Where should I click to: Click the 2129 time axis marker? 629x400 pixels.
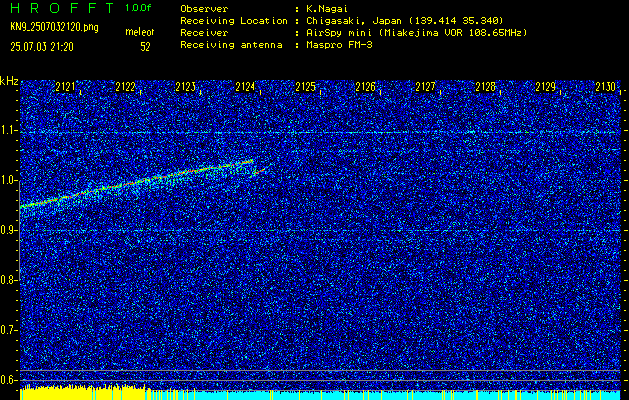tap(545, 87)
